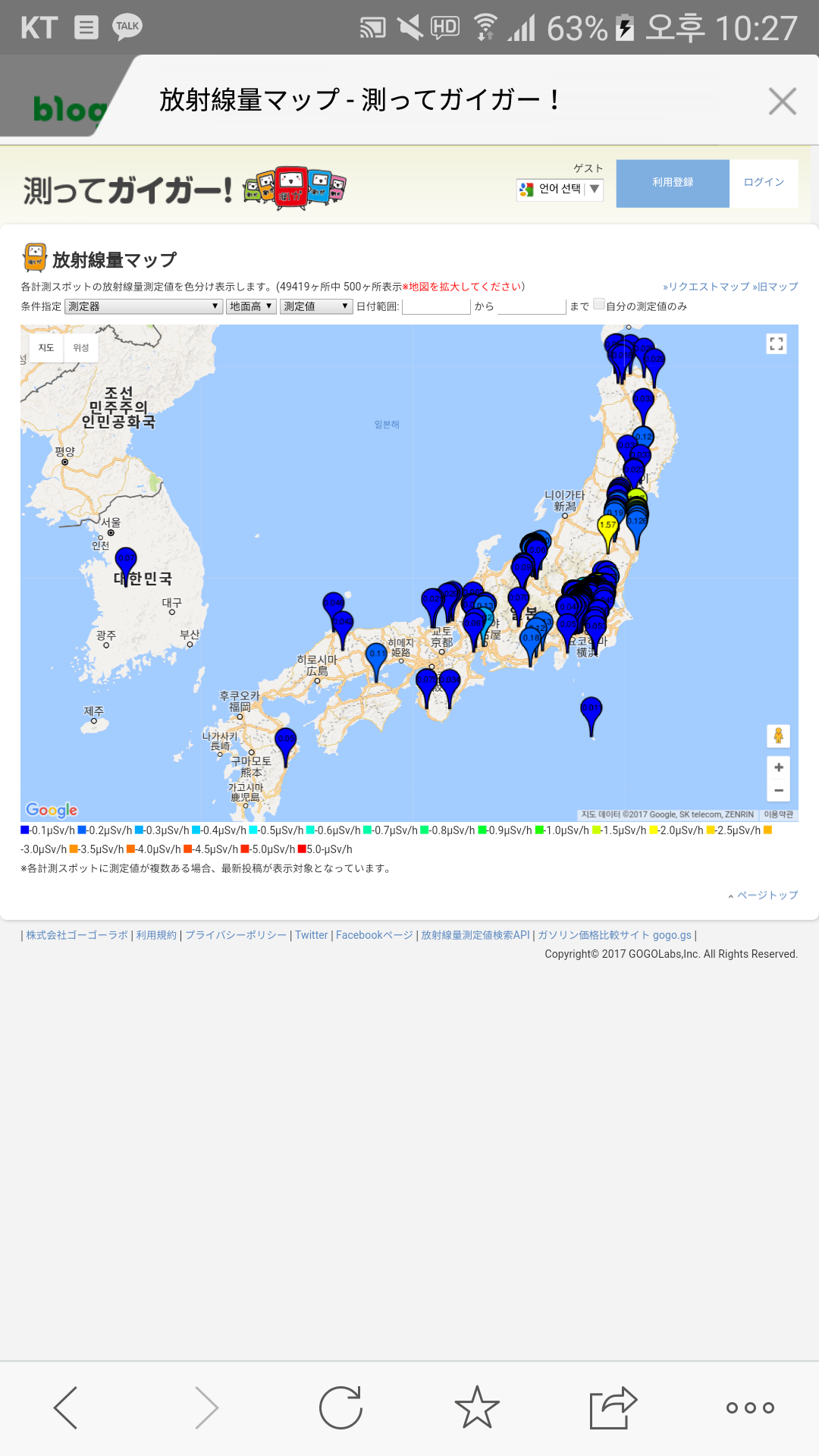Expand the 測定値 value dropdown

tap(316, 306)
